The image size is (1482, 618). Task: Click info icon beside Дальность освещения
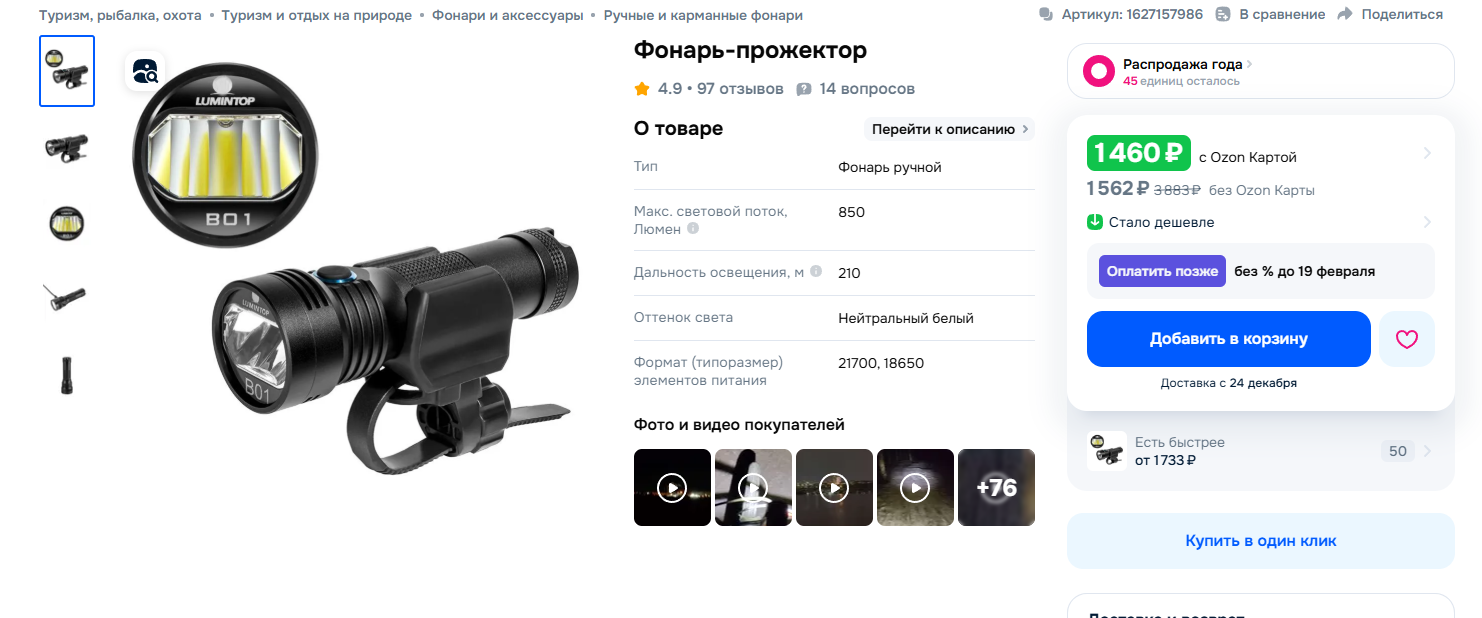pyautogui.click(x=816, y=272)
